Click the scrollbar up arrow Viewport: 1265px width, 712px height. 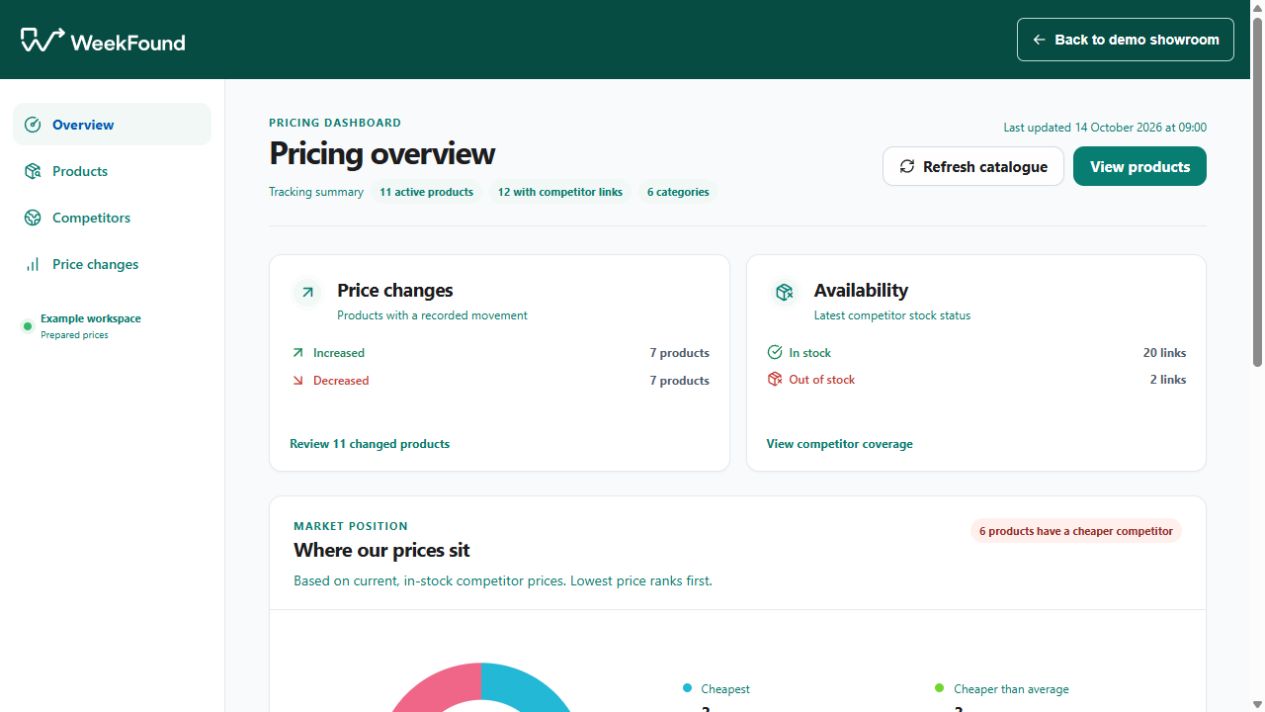click(1257, 7)
